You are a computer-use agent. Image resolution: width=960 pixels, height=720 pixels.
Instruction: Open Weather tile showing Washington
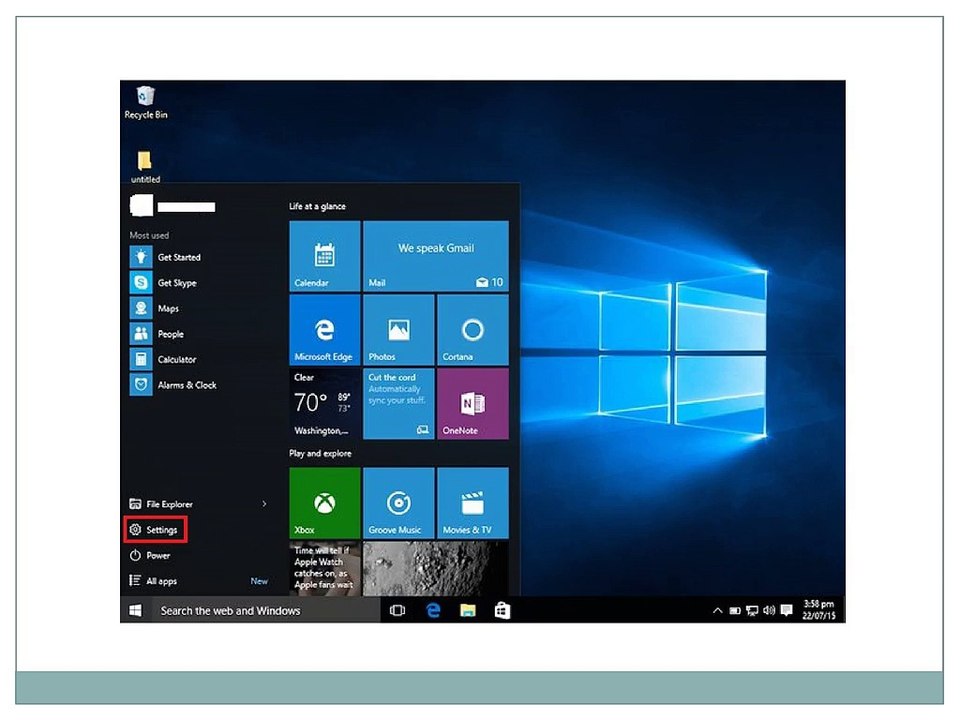tap(324, 403)
